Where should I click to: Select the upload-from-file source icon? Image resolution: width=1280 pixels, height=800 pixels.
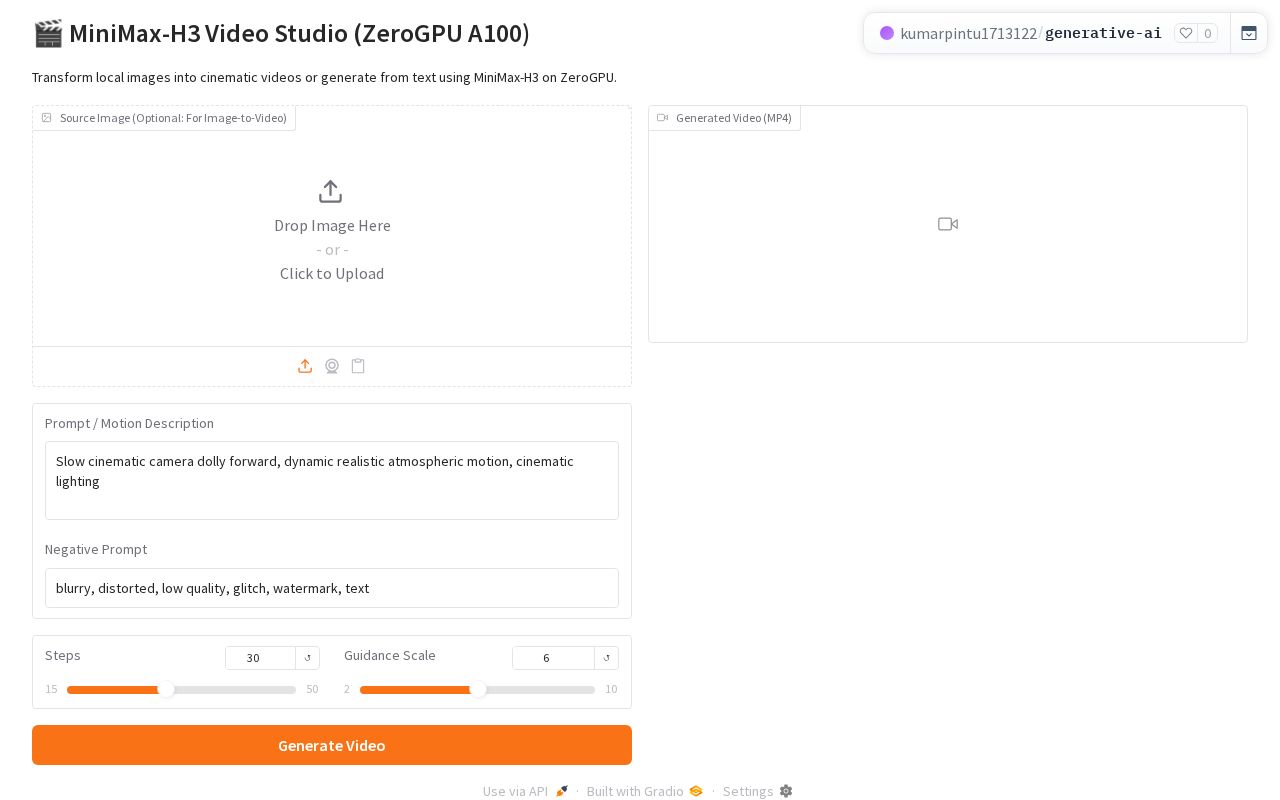coord(305,366)
